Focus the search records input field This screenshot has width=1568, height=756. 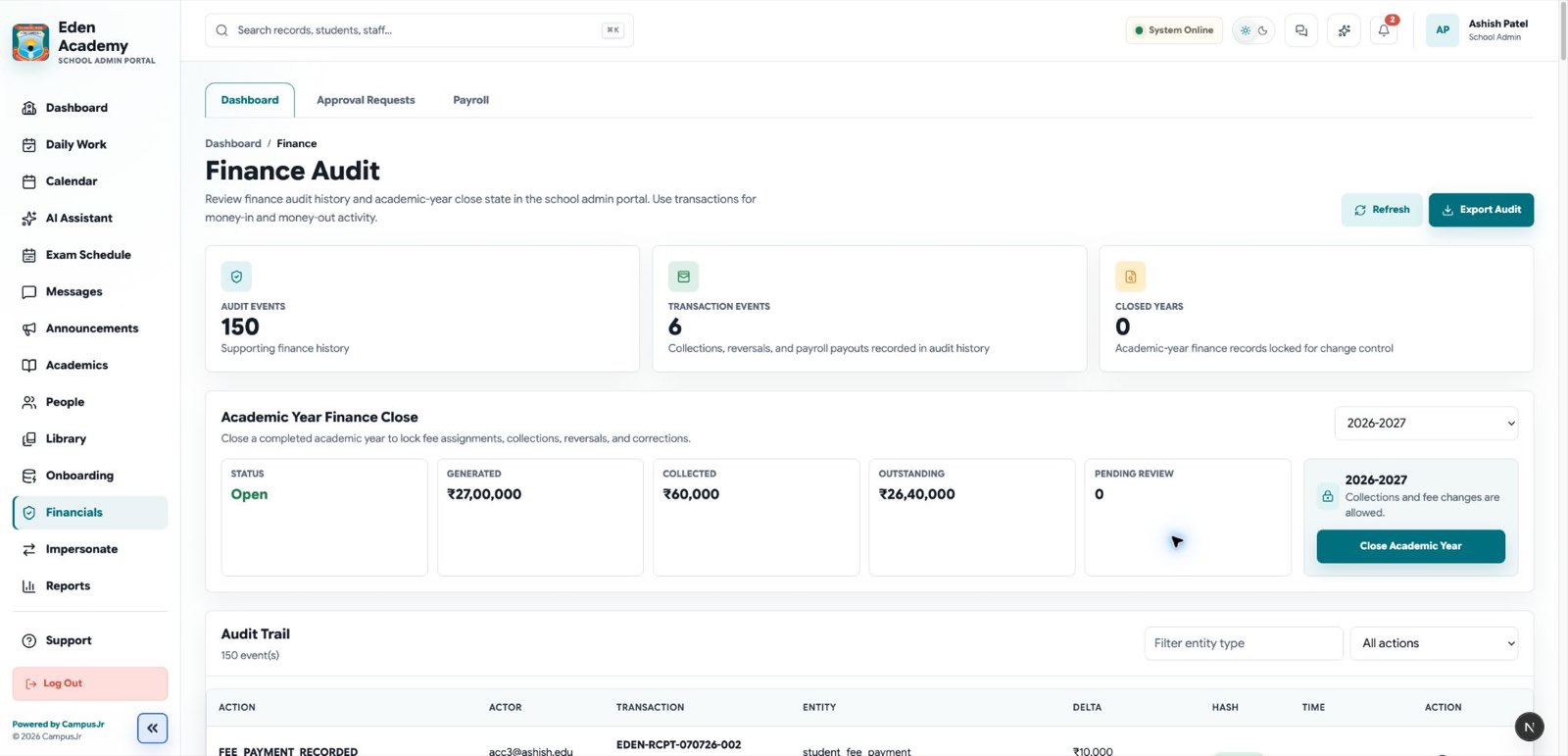(x=418, y=30)
